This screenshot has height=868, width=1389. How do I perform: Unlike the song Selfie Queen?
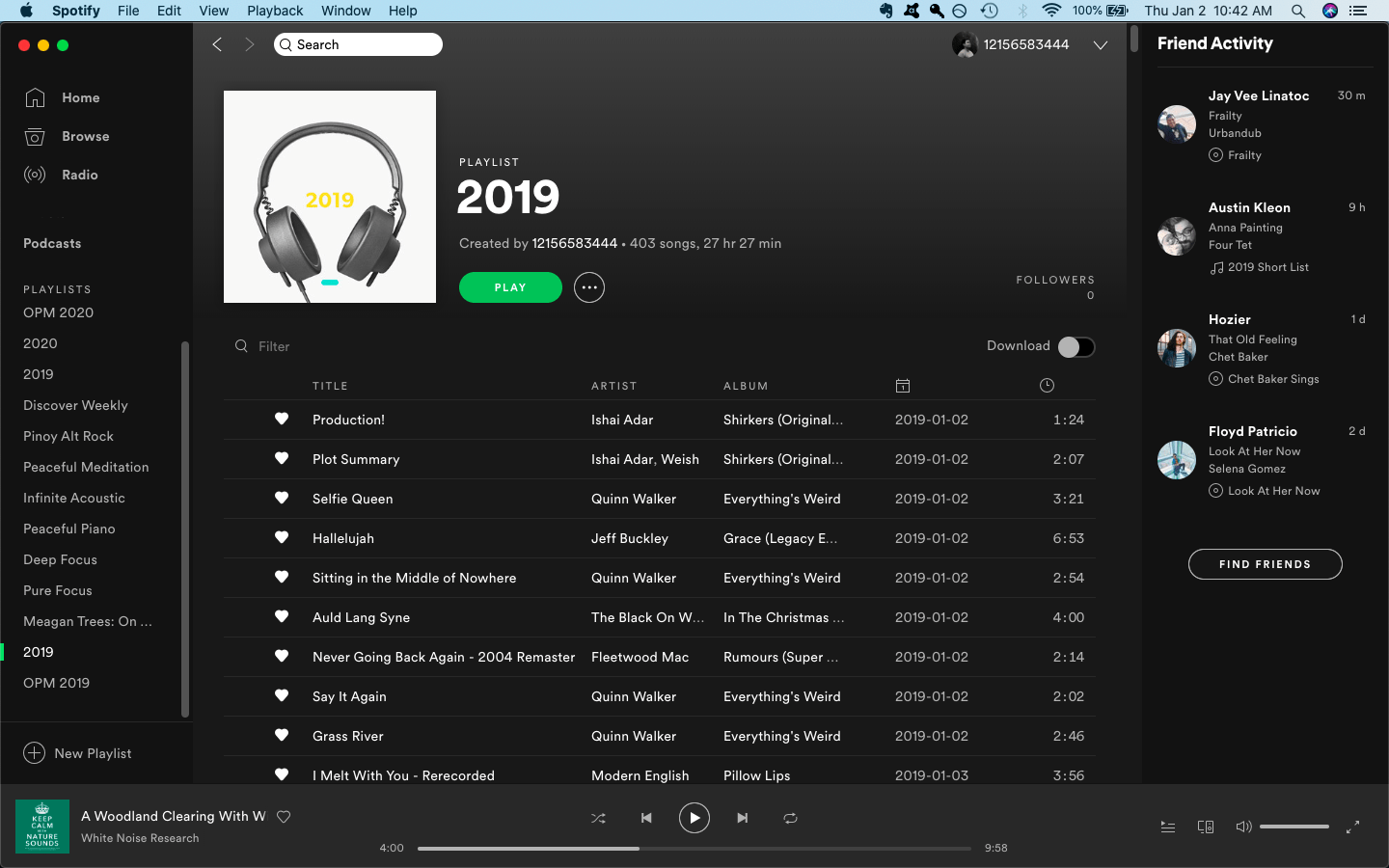(282, 498)
